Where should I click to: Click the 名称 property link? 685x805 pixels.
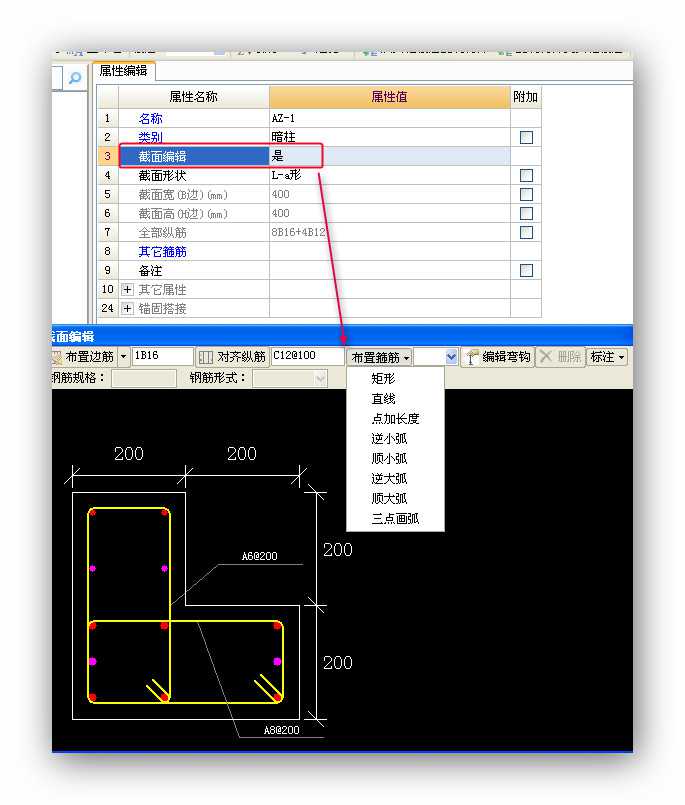point(150,119)
